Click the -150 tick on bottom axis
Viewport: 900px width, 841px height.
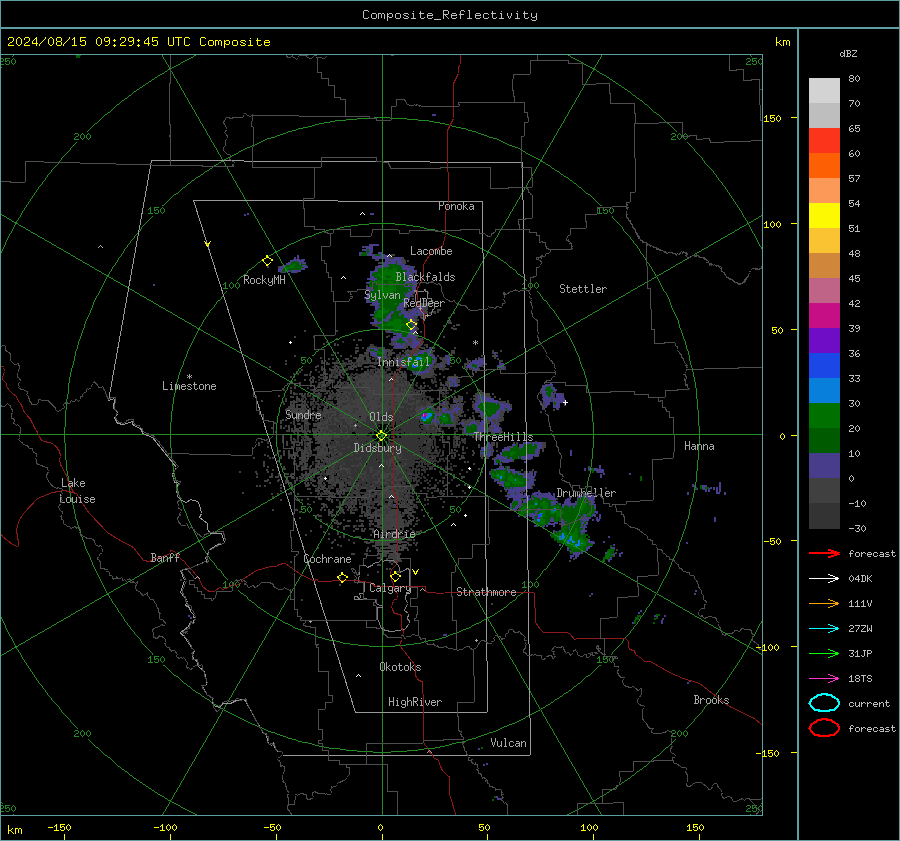coord(59,827)
